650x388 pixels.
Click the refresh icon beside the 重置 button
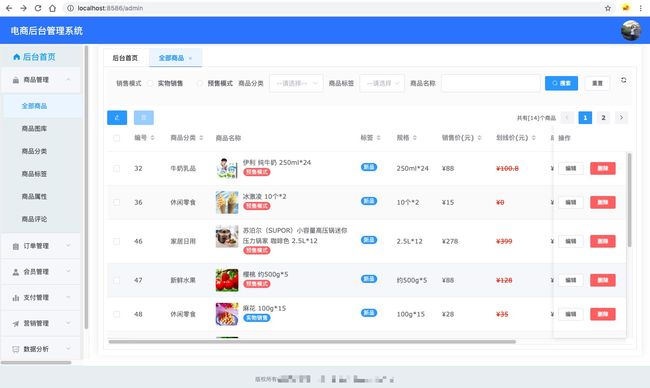click(x=623, y=80)
